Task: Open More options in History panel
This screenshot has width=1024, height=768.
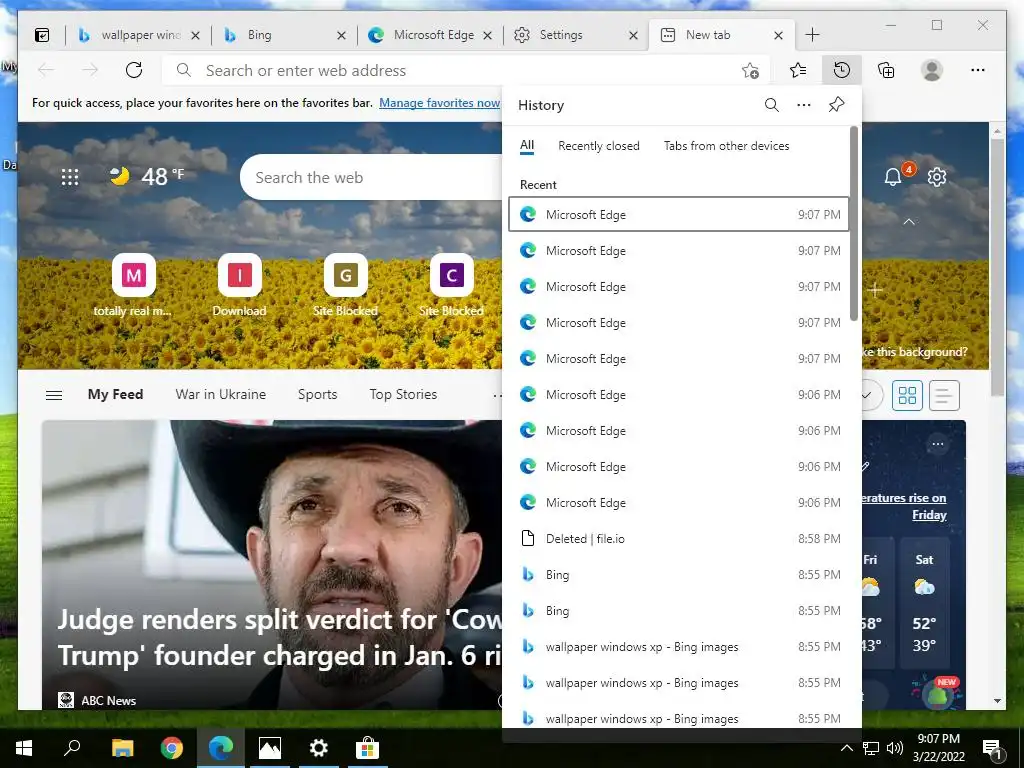Action: 804,105
